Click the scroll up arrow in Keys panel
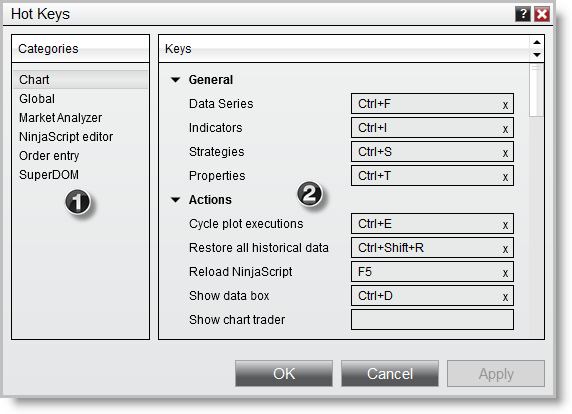This screenshot has height=414, width=572. click(x=537, y=42)
